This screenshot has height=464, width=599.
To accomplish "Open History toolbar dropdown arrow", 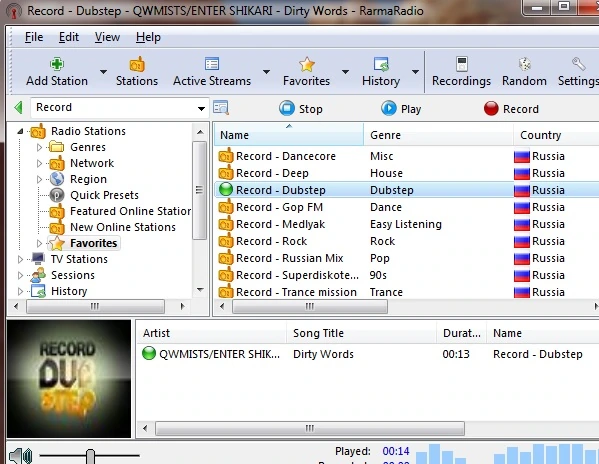I will pos(415,72).
